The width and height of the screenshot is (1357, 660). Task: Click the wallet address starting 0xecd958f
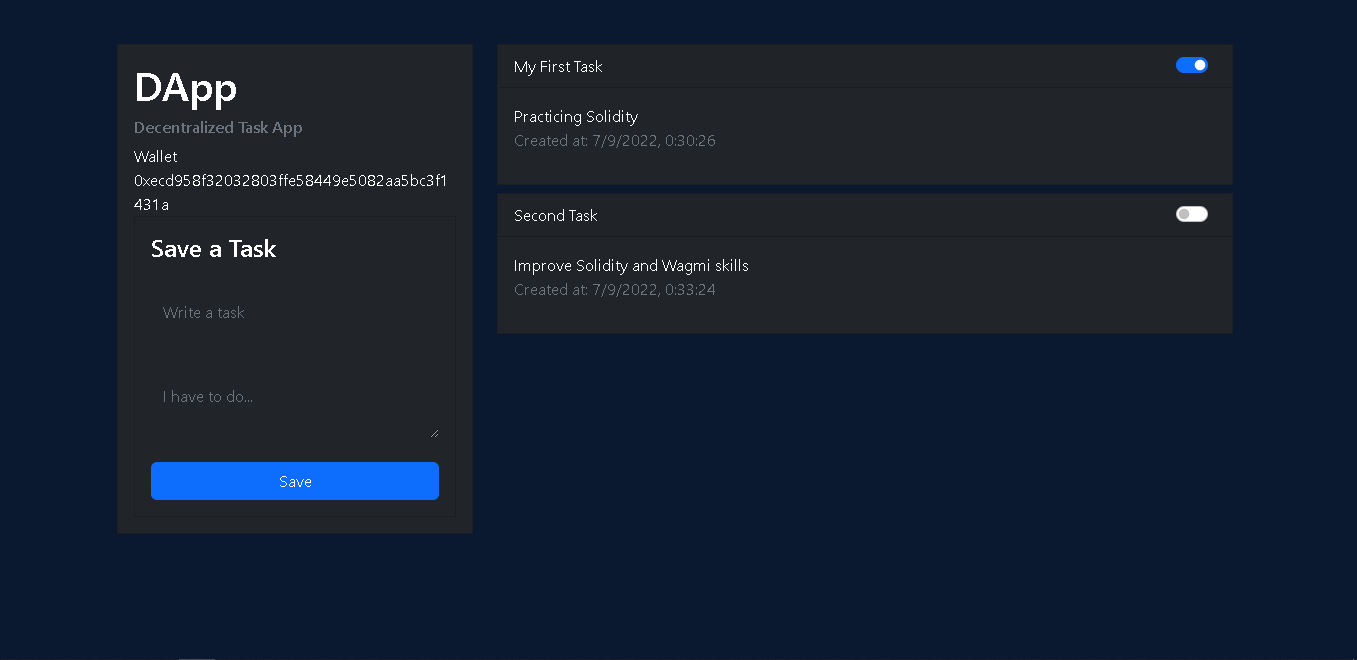coord(290,193)
